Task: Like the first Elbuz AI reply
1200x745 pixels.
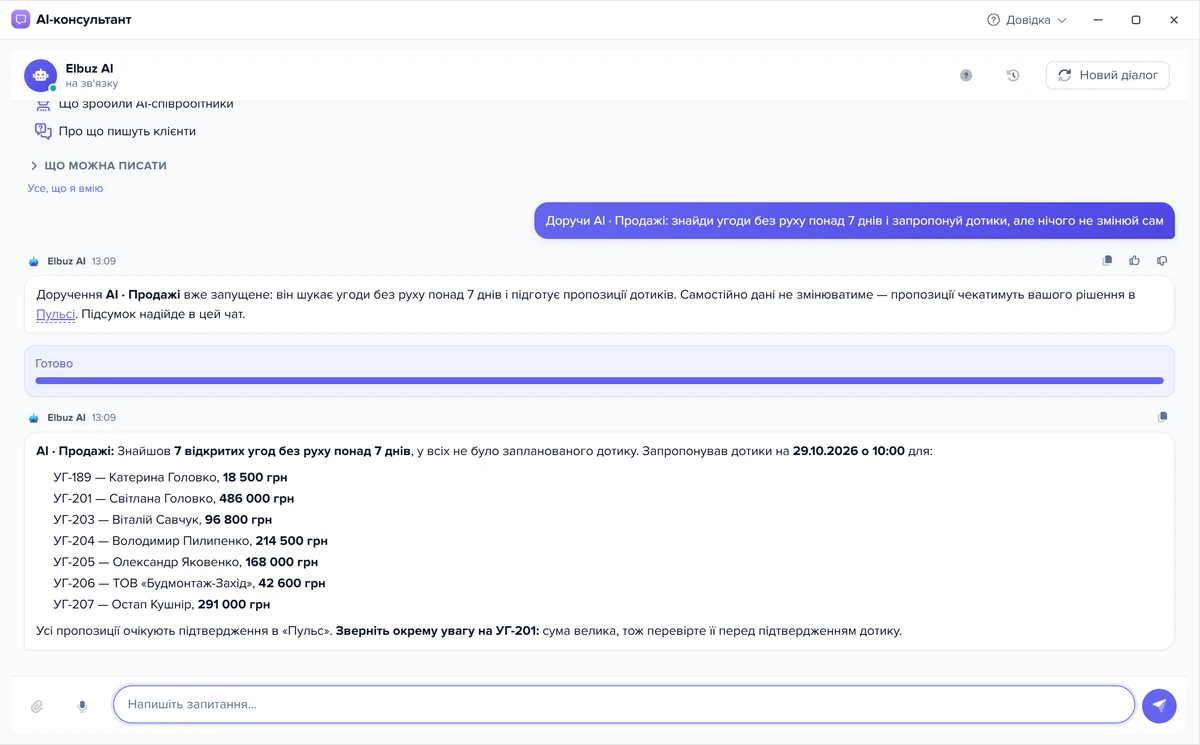Action: (x=1134, y=261)
